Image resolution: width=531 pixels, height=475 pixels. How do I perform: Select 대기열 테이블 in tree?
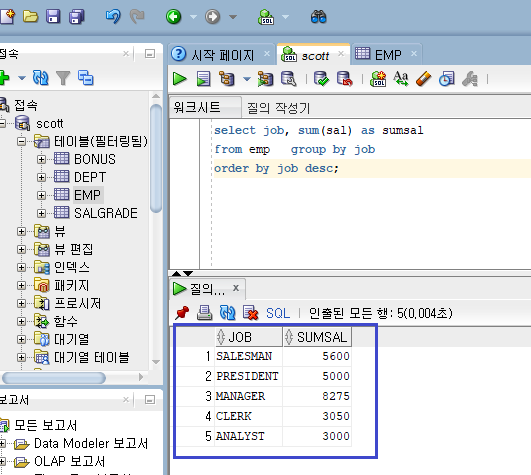(x=92, y=357)
